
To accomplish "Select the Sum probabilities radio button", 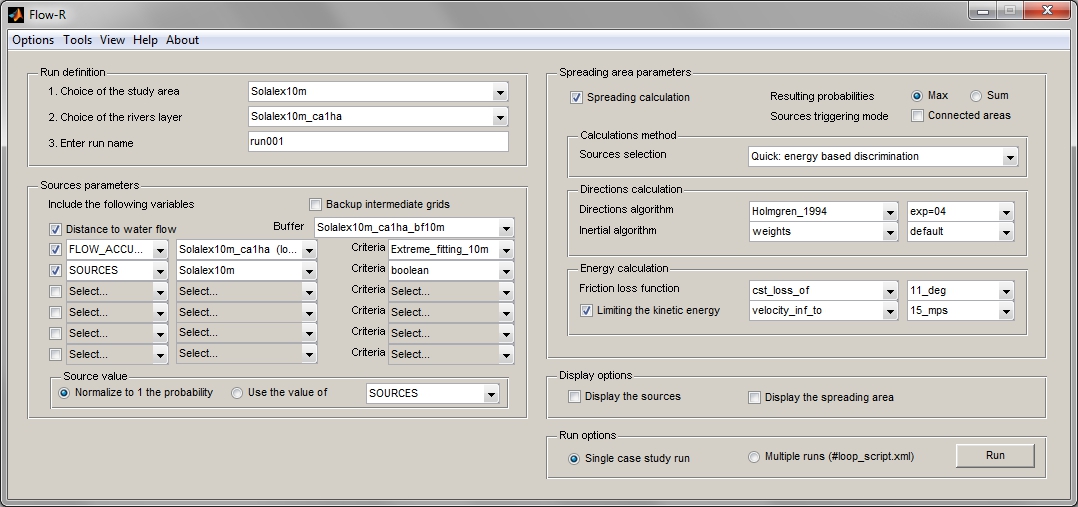I will click(976, 96).
